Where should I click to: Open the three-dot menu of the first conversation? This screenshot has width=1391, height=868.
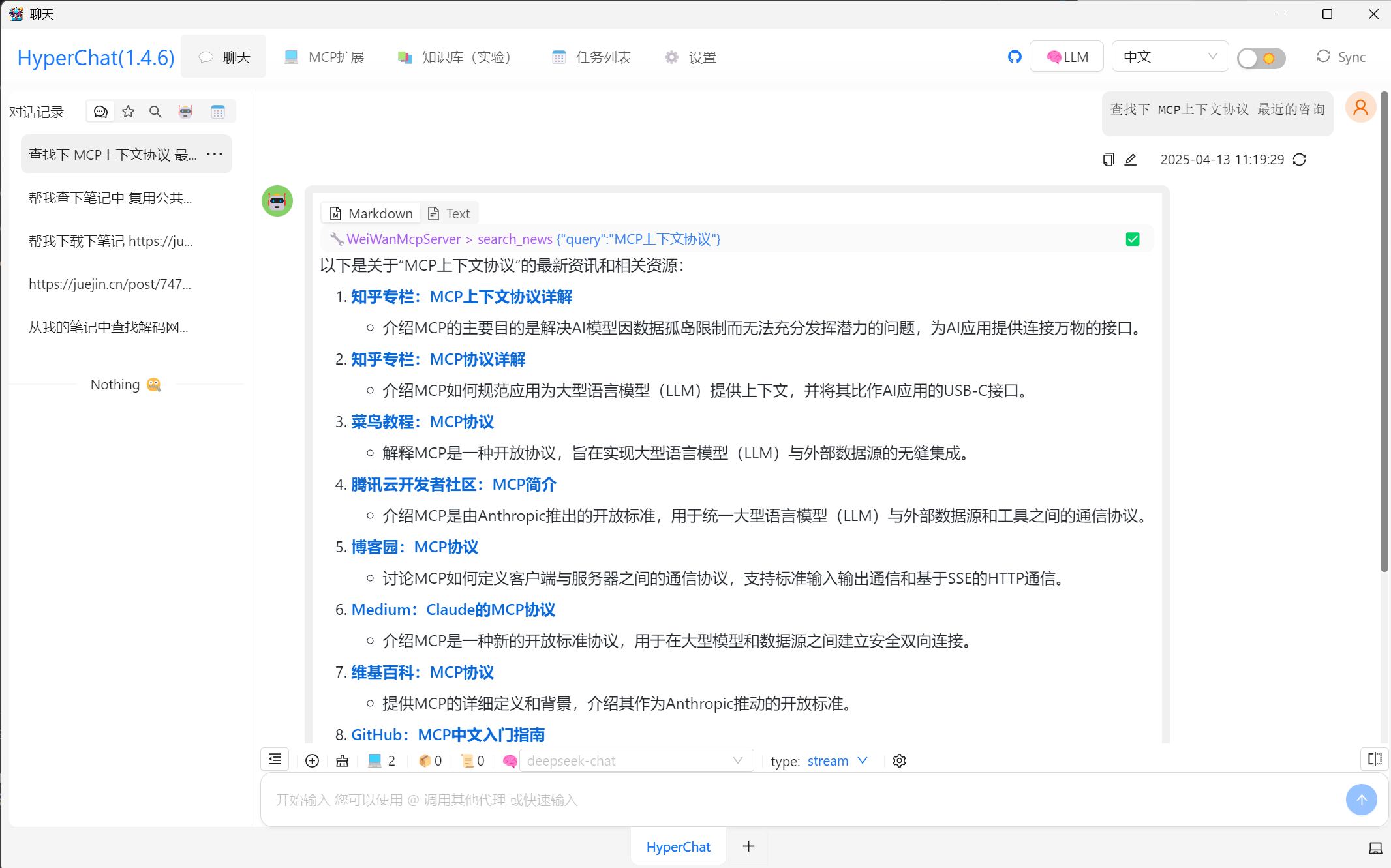click(215, 154)
